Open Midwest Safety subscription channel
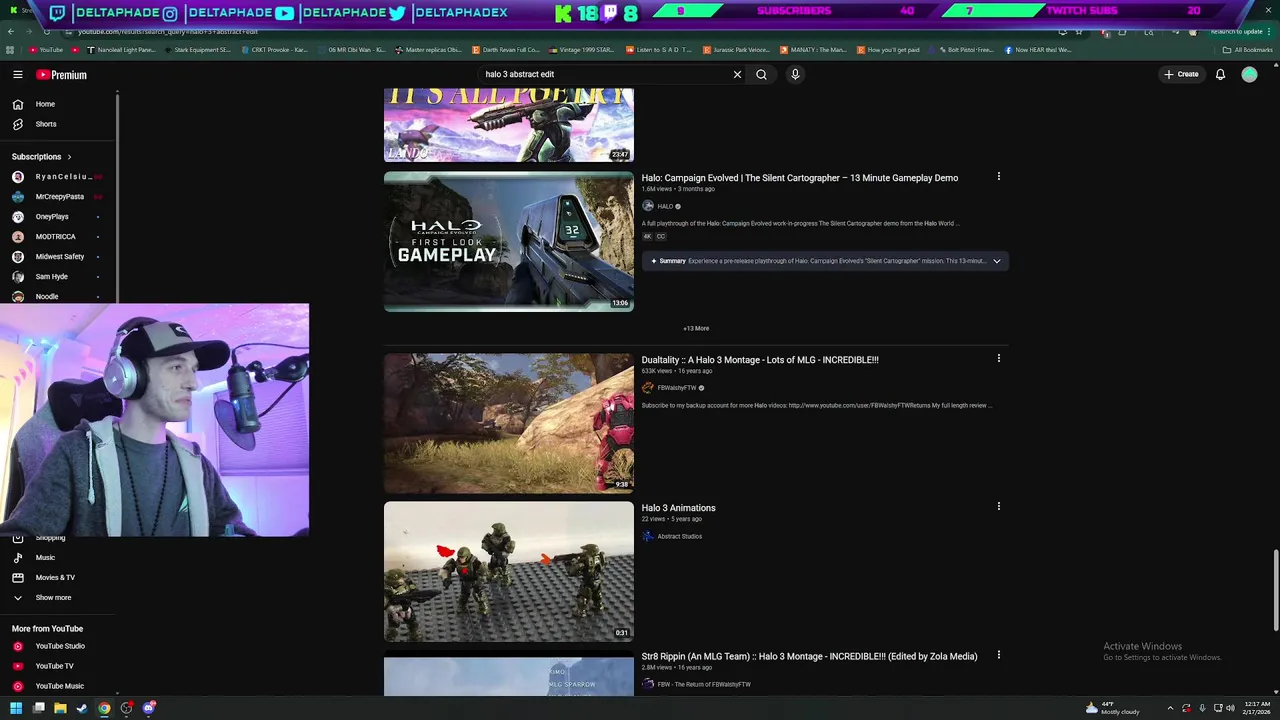 (x=58, y=257)
